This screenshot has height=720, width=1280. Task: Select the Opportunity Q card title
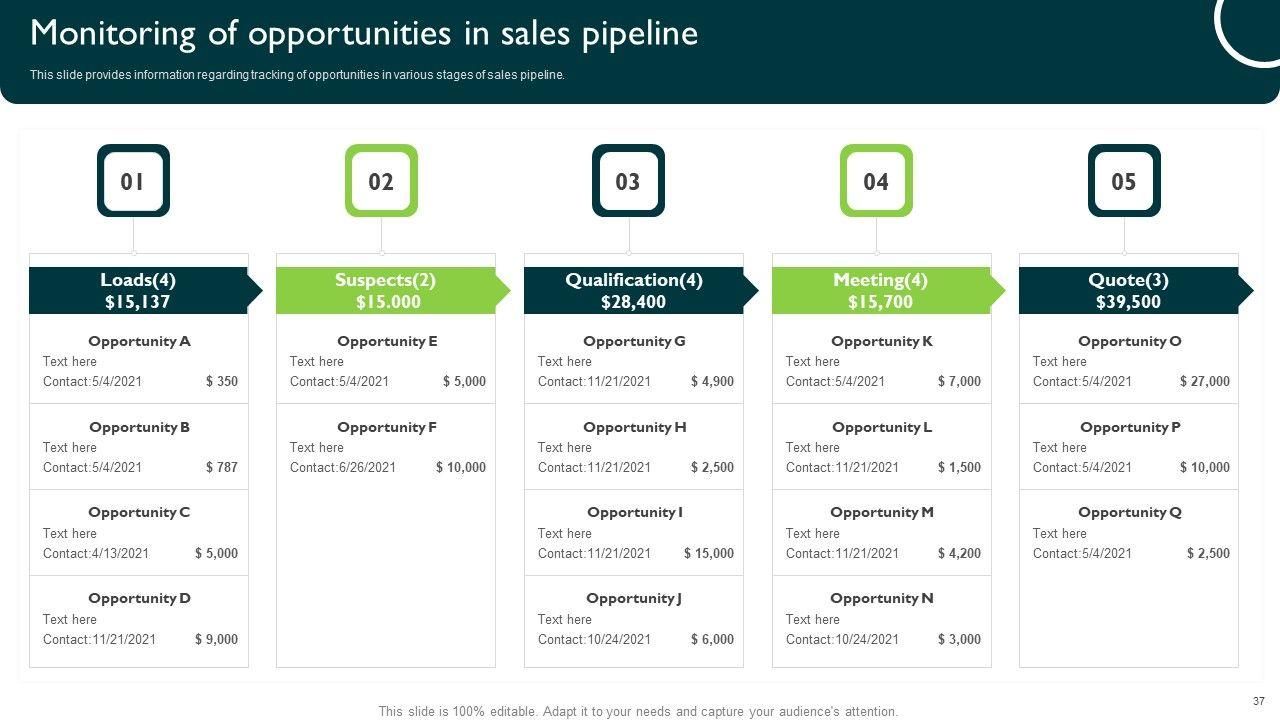[x=1130, y=512]
